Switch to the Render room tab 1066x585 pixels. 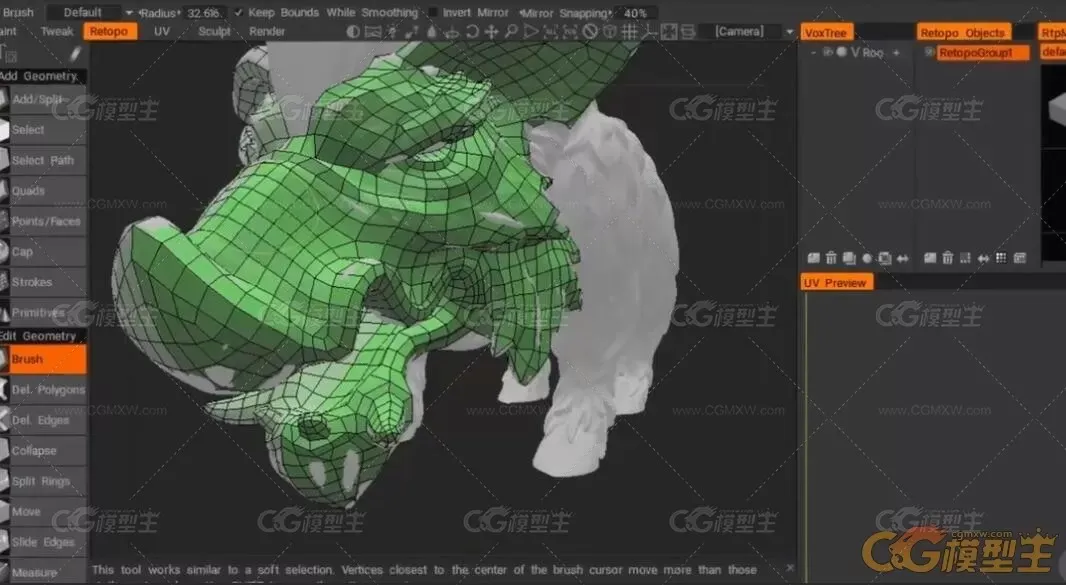coord(266,31)
